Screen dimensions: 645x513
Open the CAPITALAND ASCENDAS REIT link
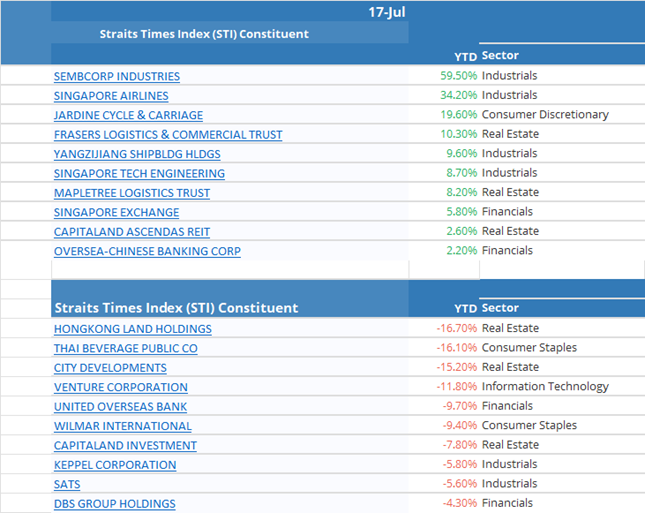click(x=132, y=232)
